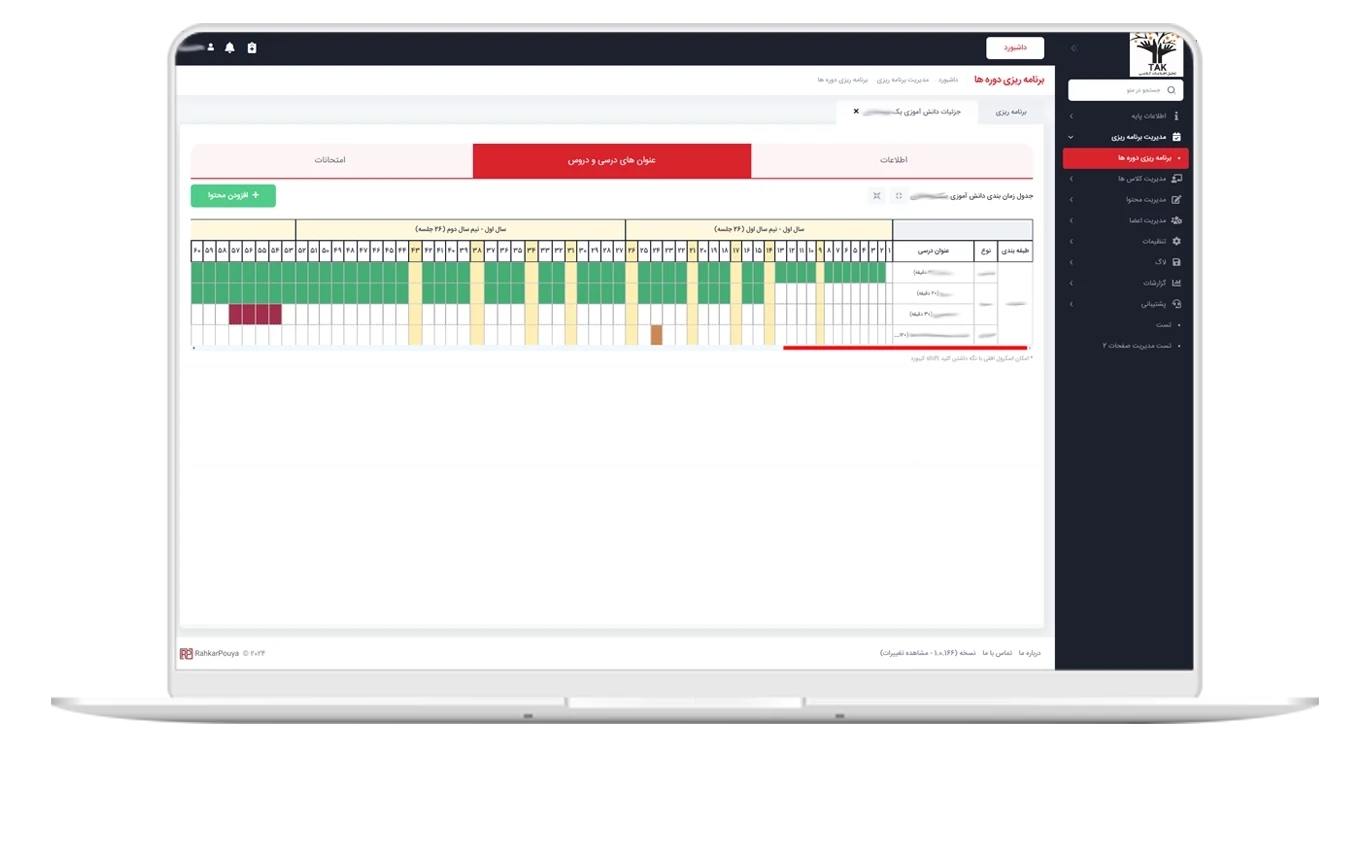Open the اطلاعات tab
This screenshot has width=1366, height=850.
892,161
